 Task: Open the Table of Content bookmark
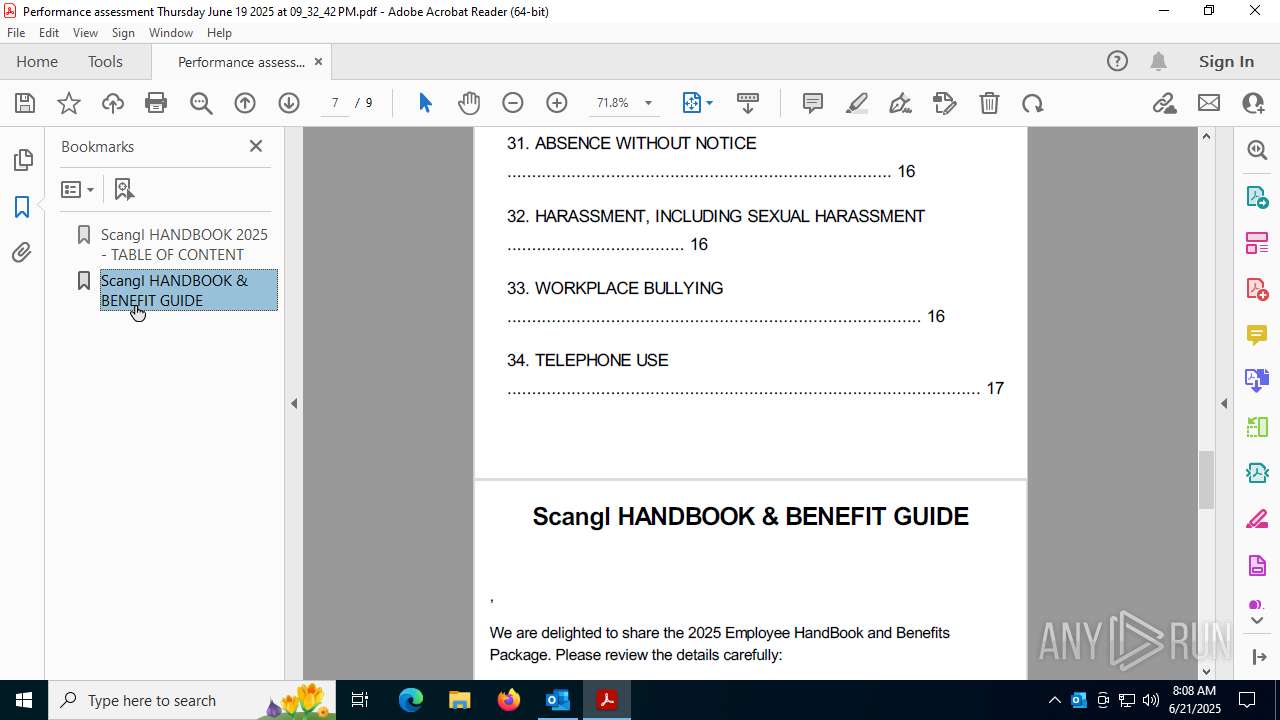pyautogui.click(x=185, y=244)
